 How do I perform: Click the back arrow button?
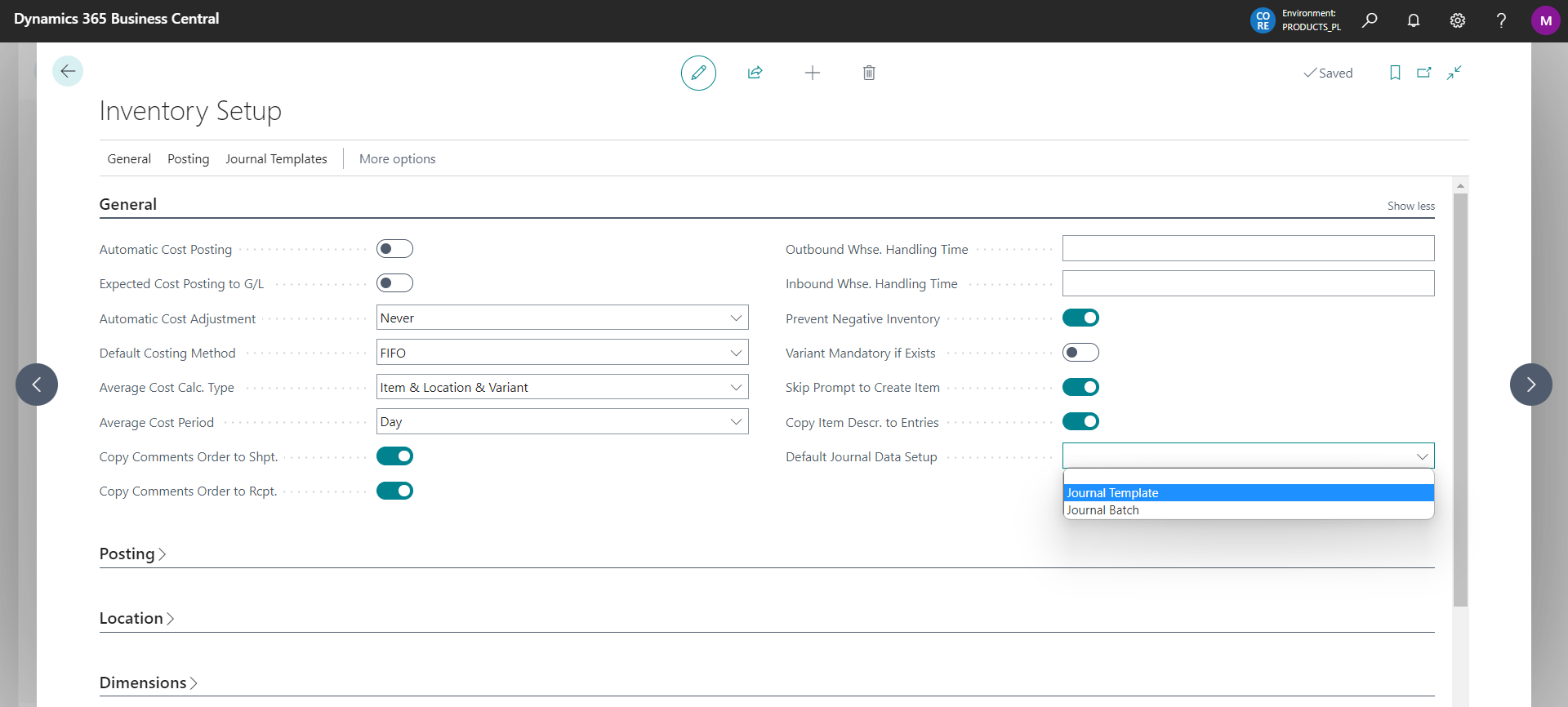click(x=68, y=72)
